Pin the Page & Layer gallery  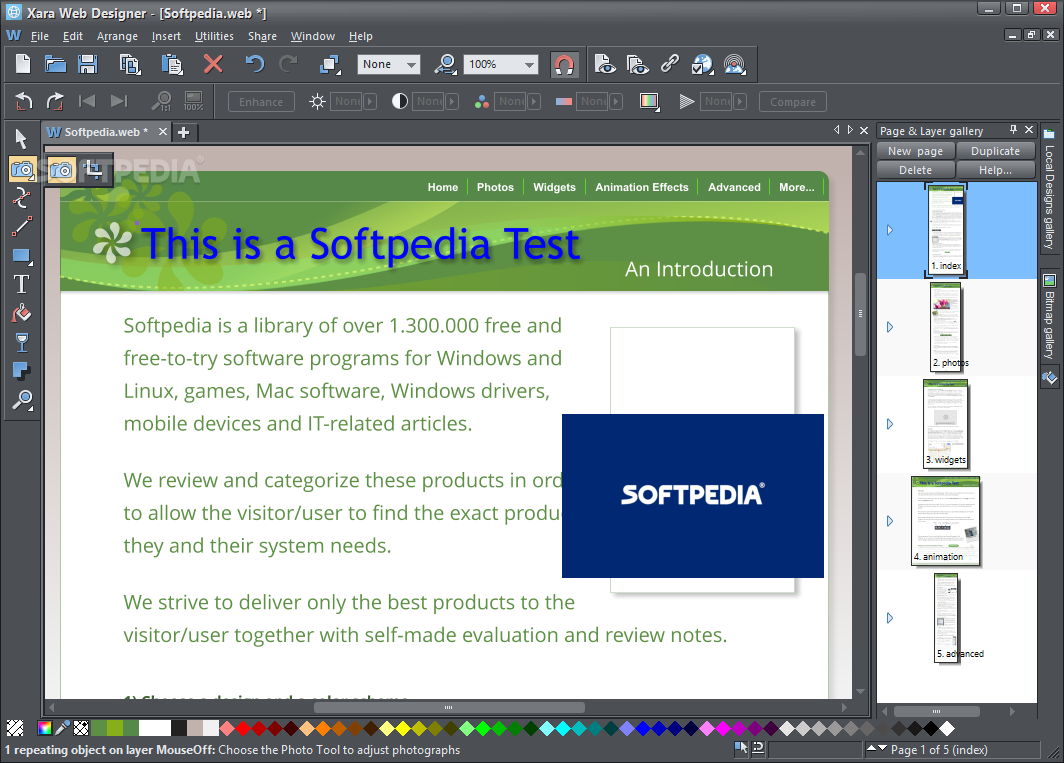click(x=1013, y=129)
